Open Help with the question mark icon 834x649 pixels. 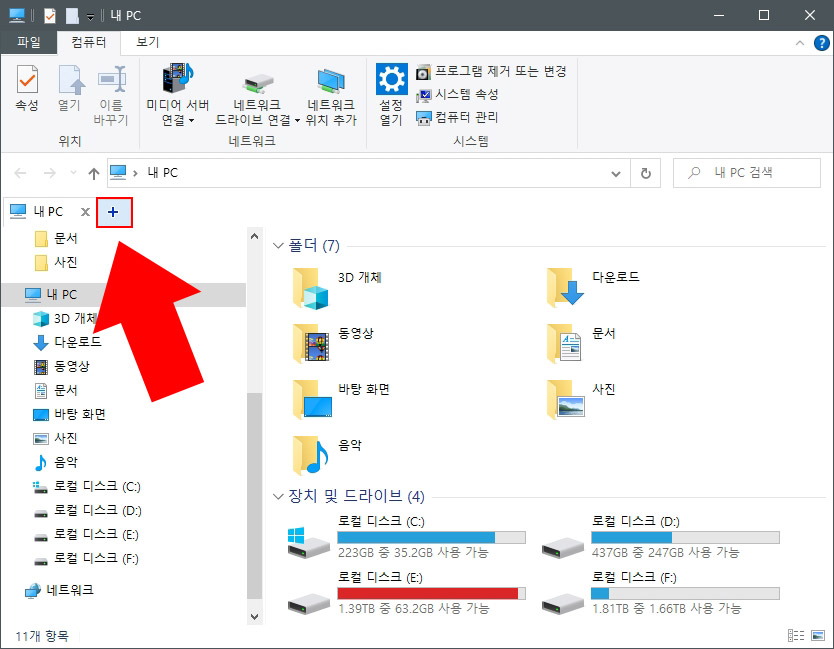click(821, 43)
